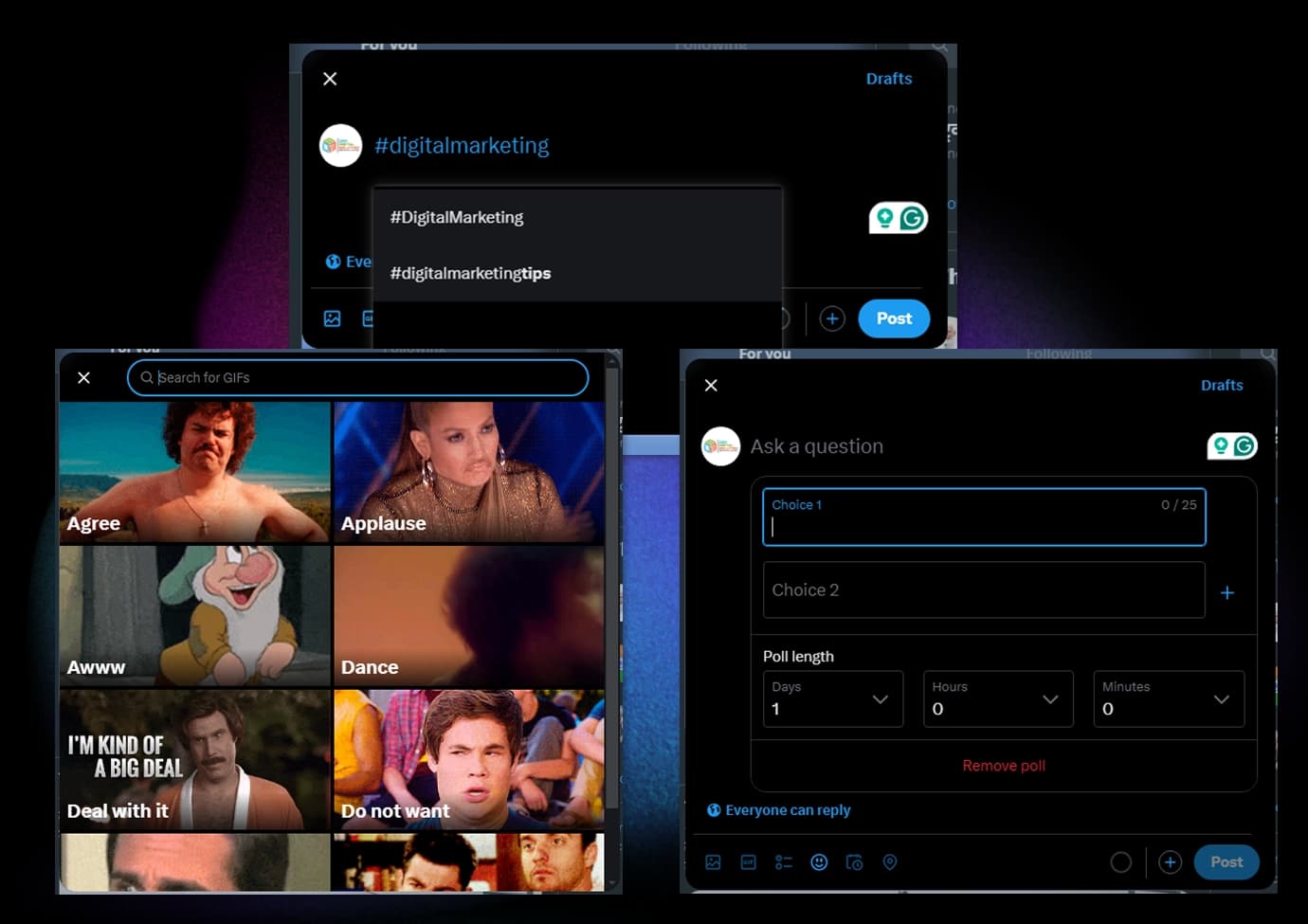Click Remove poll
The height and width of the screenshot is (924, 1308).
1003,766
